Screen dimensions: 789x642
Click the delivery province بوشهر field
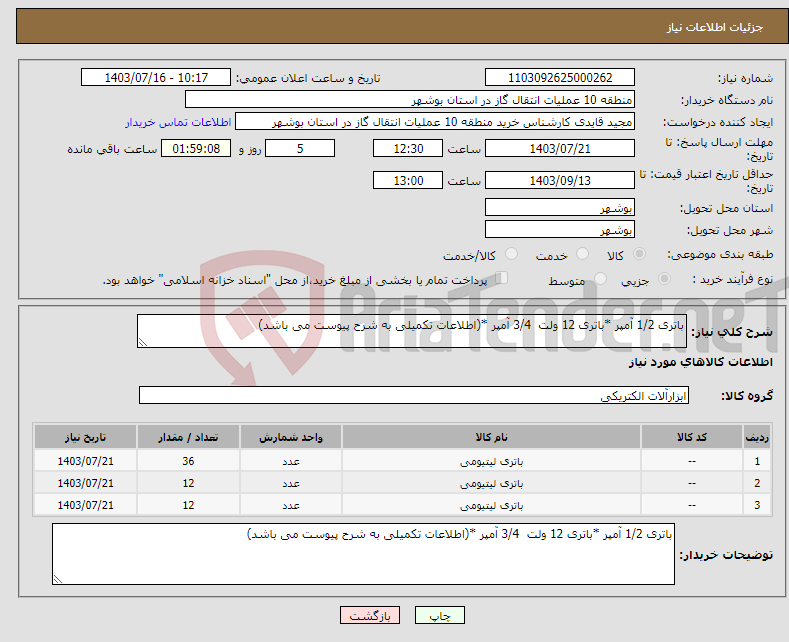point(560,207)
